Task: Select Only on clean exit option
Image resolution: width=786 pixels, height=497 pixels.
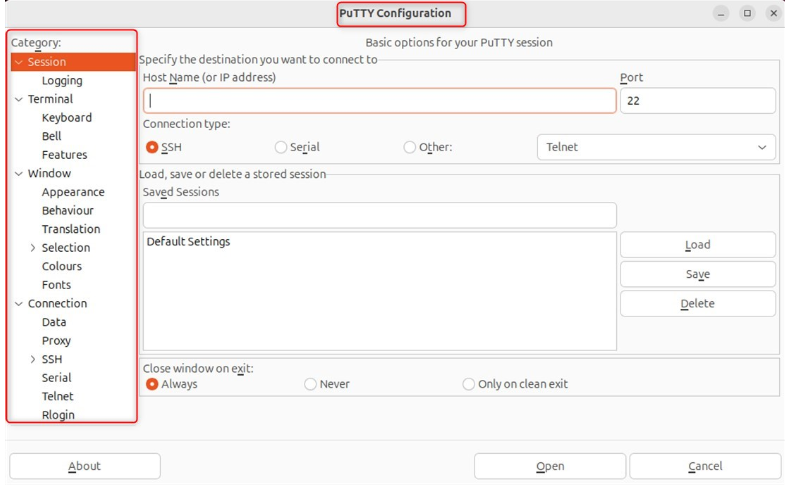Action: click(468, 384)
